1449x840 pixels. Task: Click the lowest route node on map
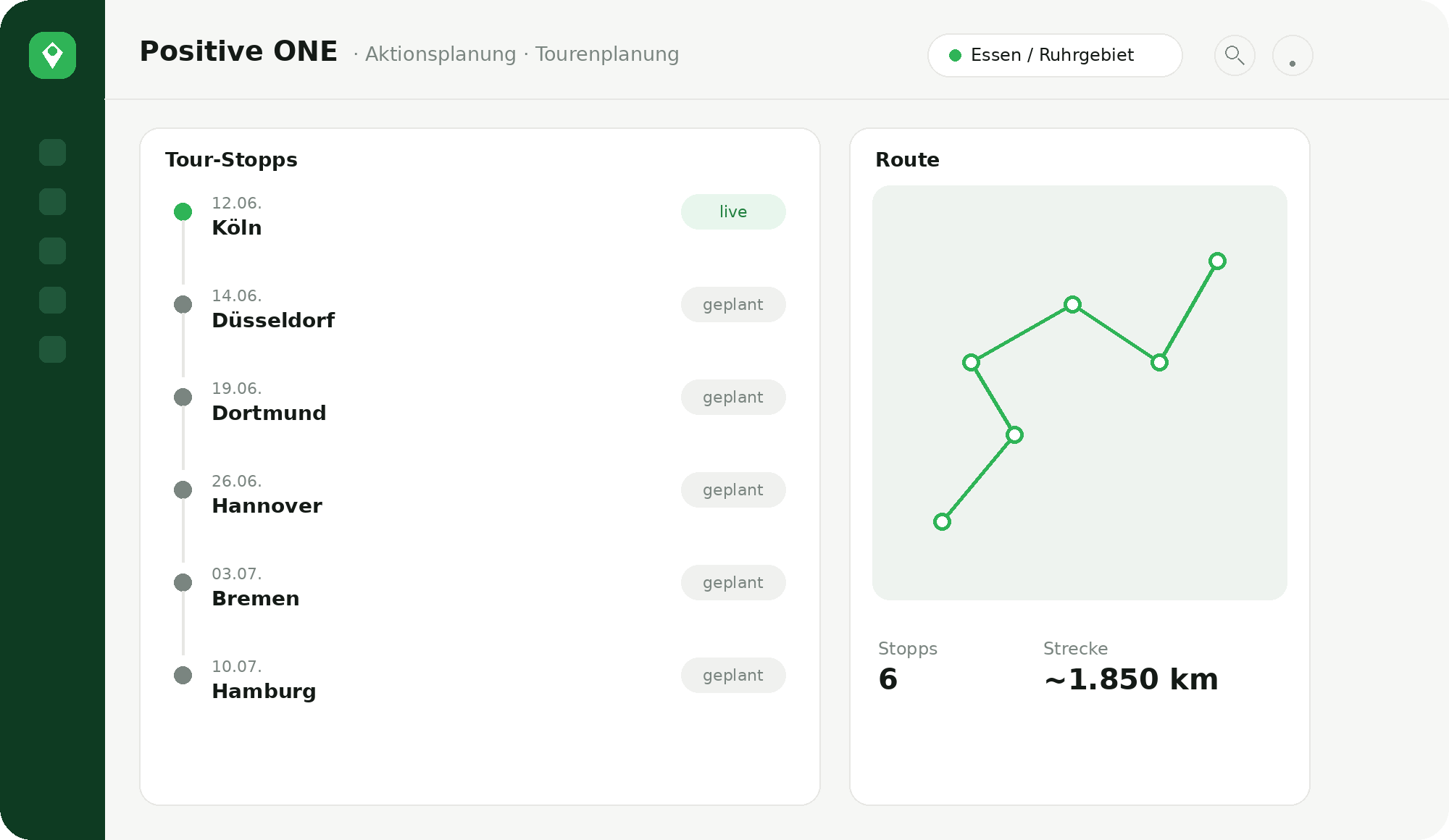click(942, 521)
